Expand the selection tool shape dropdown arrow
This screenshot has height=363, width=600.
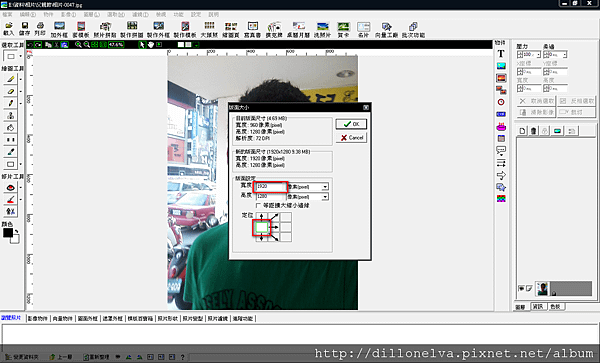point(21,56)
